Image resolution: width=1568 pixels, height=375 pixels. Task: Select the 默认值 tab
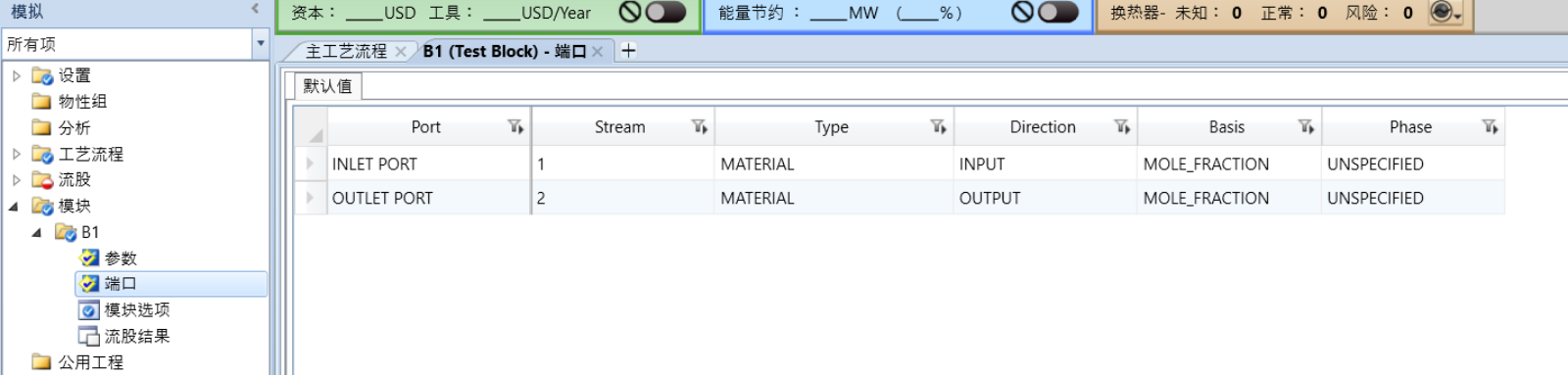tap(327, 86)
